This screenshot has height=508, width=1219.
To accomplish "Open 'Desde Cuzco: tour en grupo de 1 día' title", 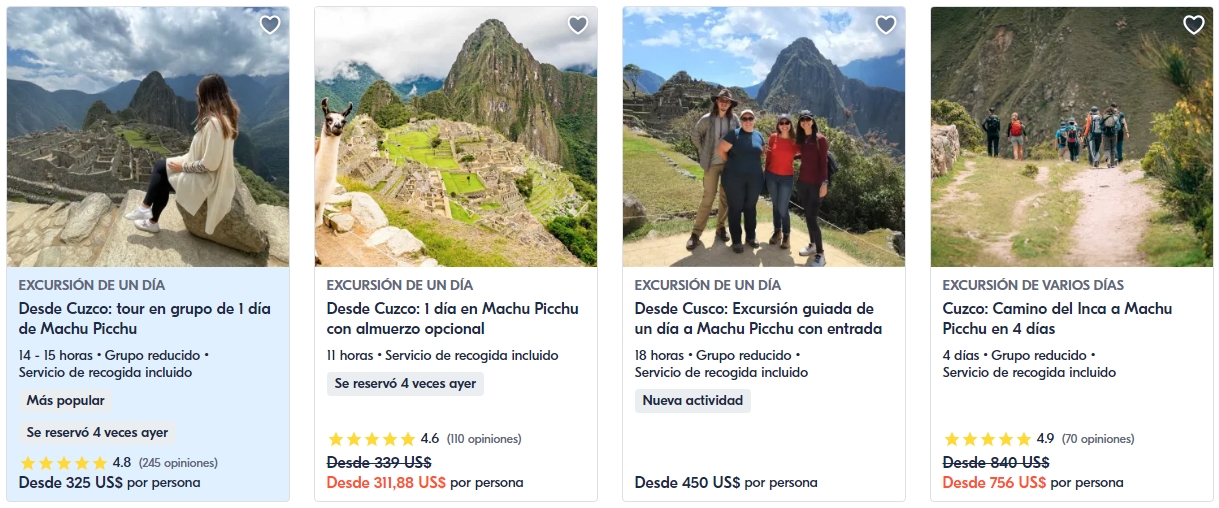I will point(145,319).
